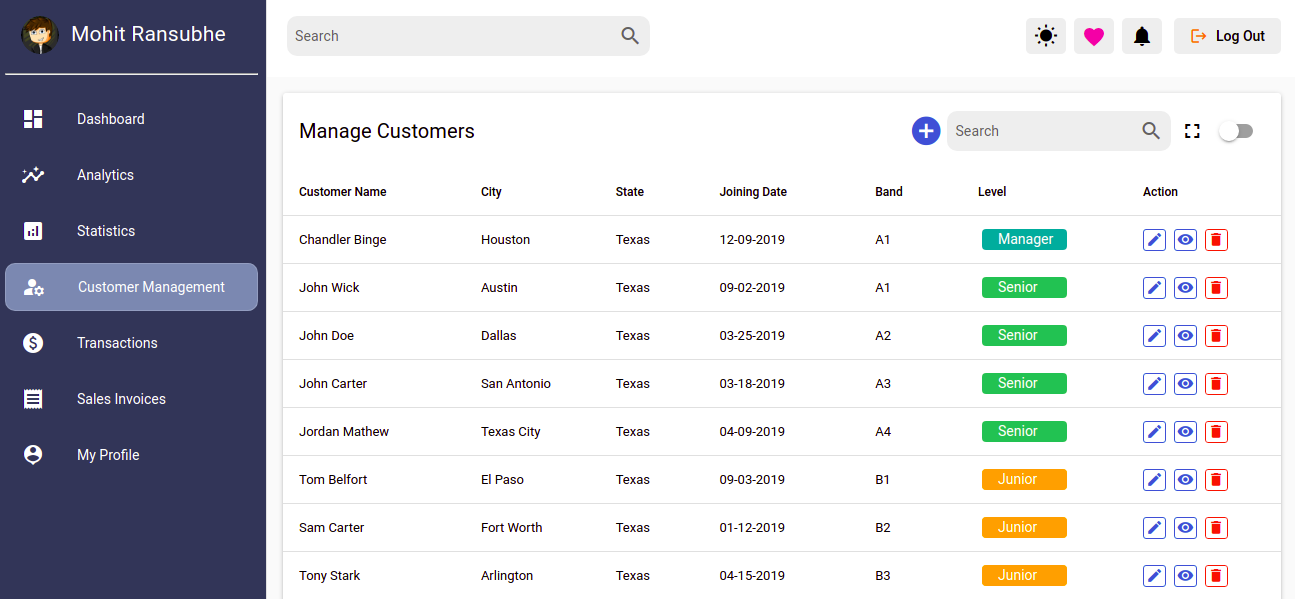Navigate to Transactions in the sidebar
The image size is (1295, 599).
pos(117,343)
